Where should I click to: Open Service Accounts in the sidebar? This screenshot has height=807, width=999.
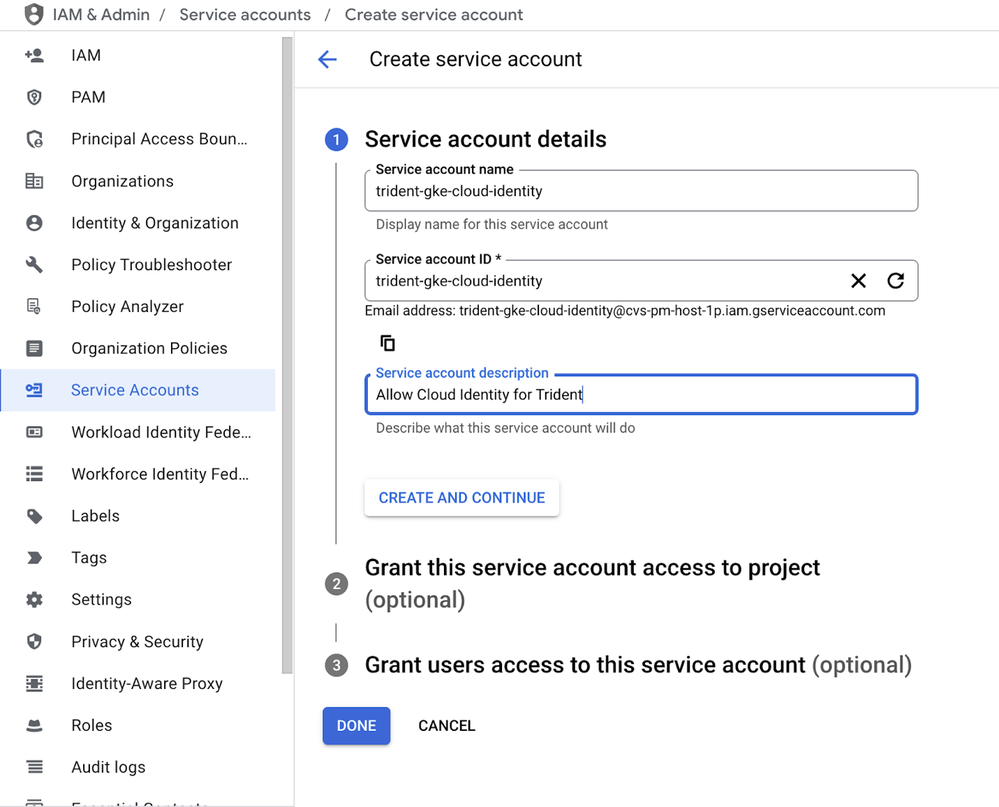(x=135, y=390)
